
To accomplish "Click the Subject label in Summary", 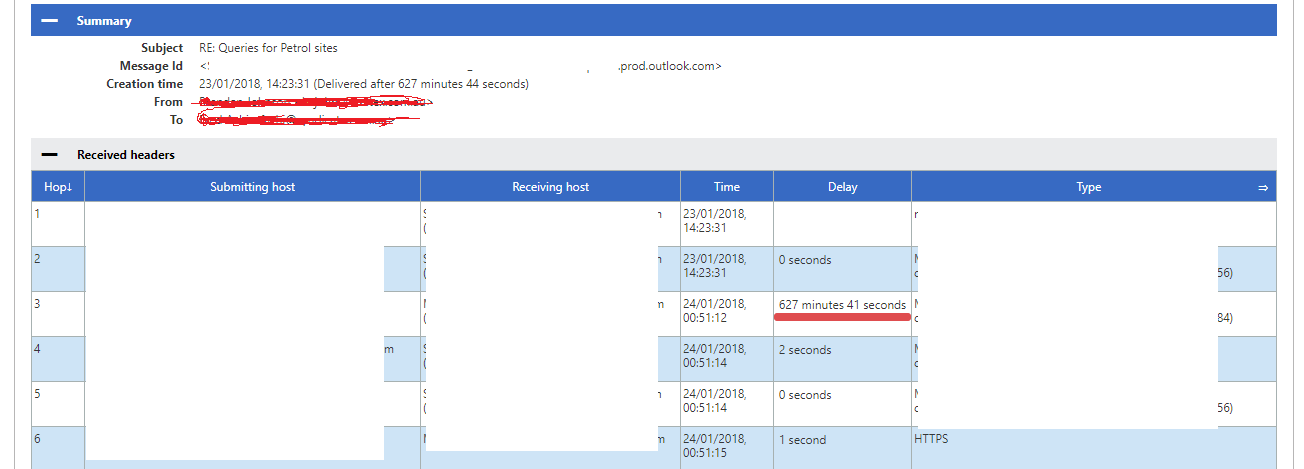I will tap(162, 48).
